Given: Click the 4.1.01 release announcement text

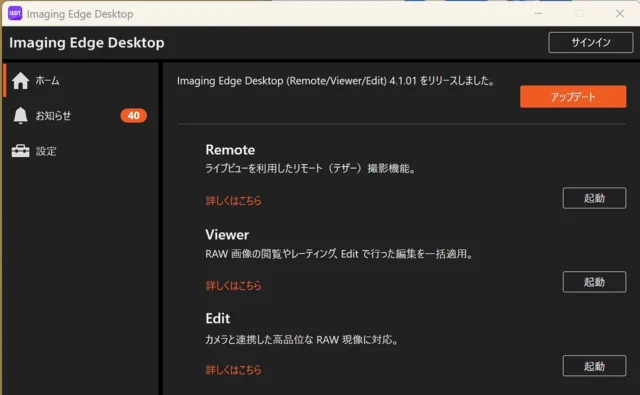Looking at the screenshot, I should 336,81.
